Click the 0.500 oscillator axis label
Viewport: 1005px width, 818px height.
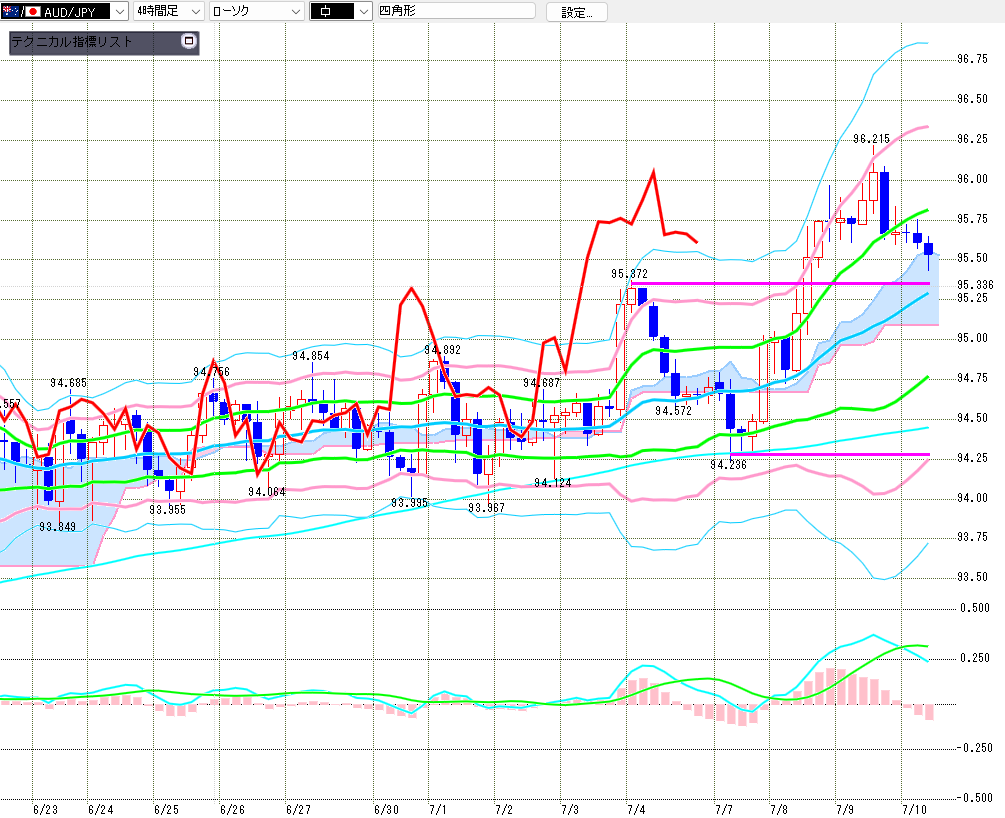click(975, 608)
